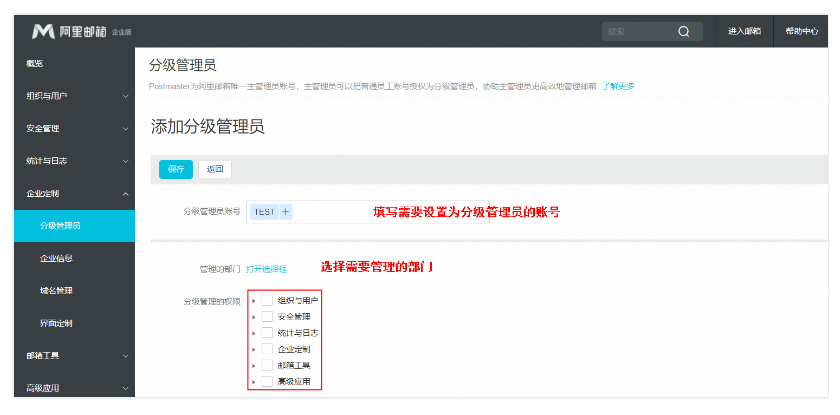Expand the 企业定制 permission tree arrow
Image resolution: width=840 pixels, height=415 pixels.
click(253, 350)
